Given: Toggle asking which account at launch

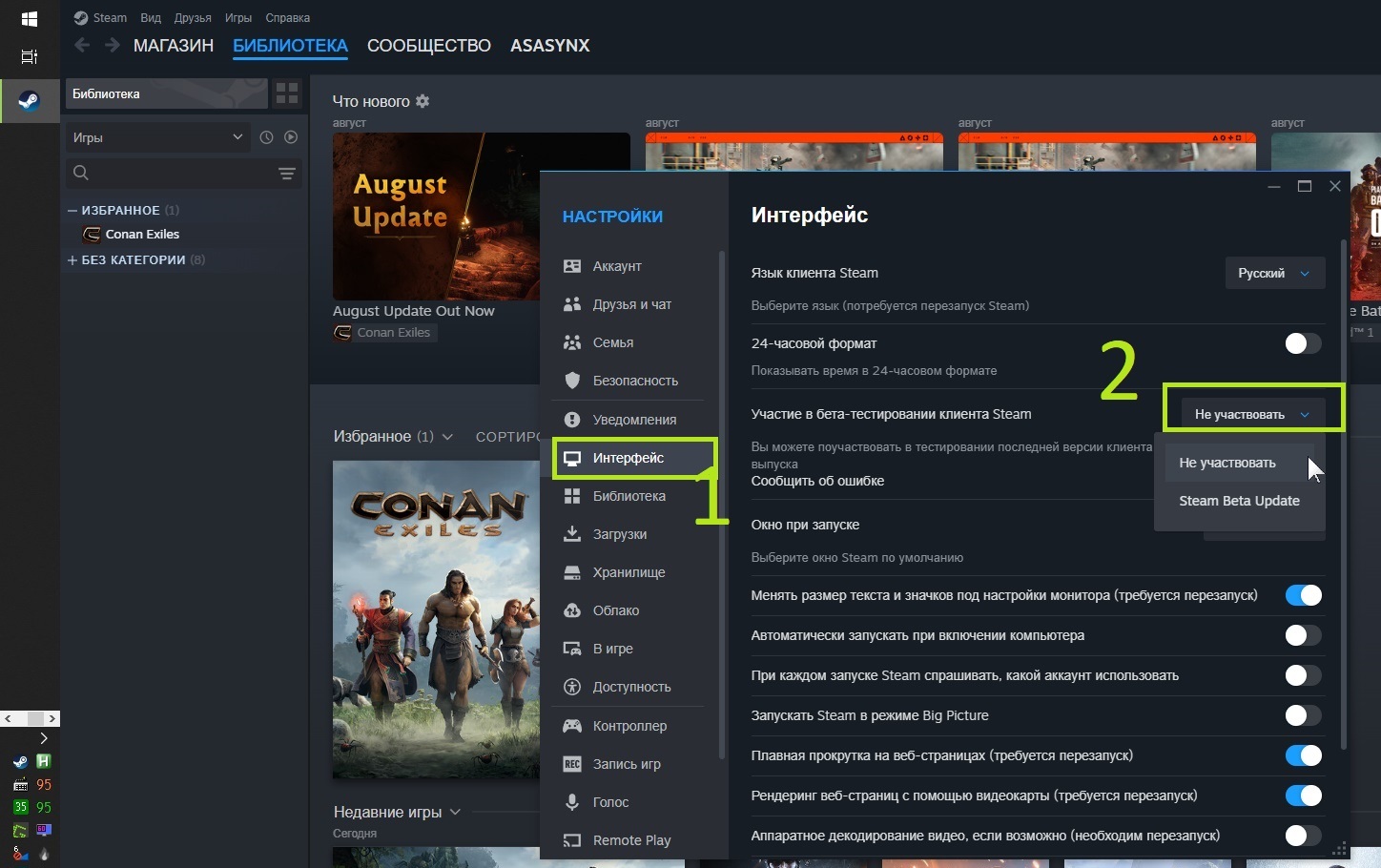Looking at the screenshot, I should pos(1303,675).
